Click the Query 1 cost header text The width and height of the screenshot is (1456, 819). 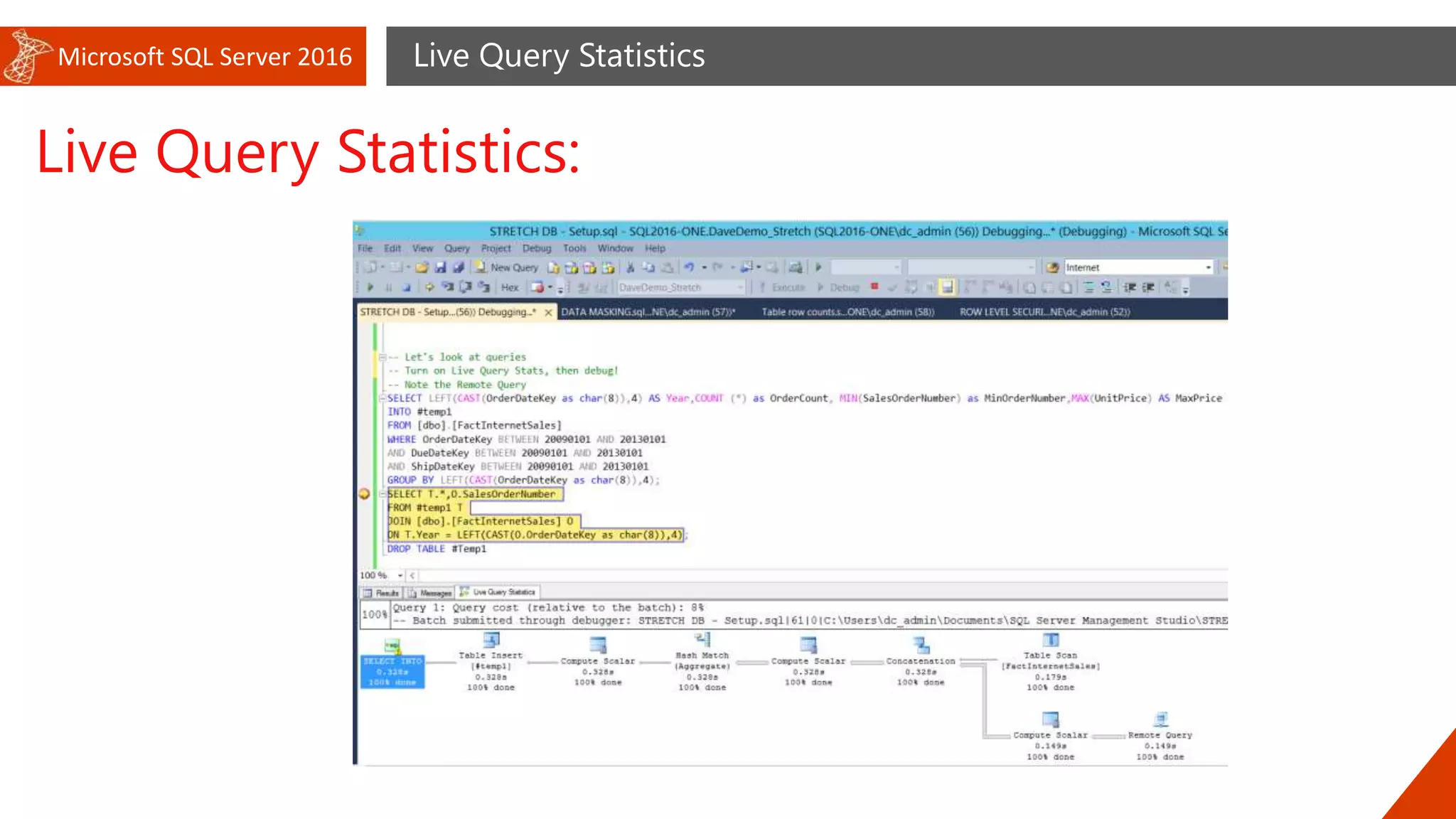tap(548, 608)
